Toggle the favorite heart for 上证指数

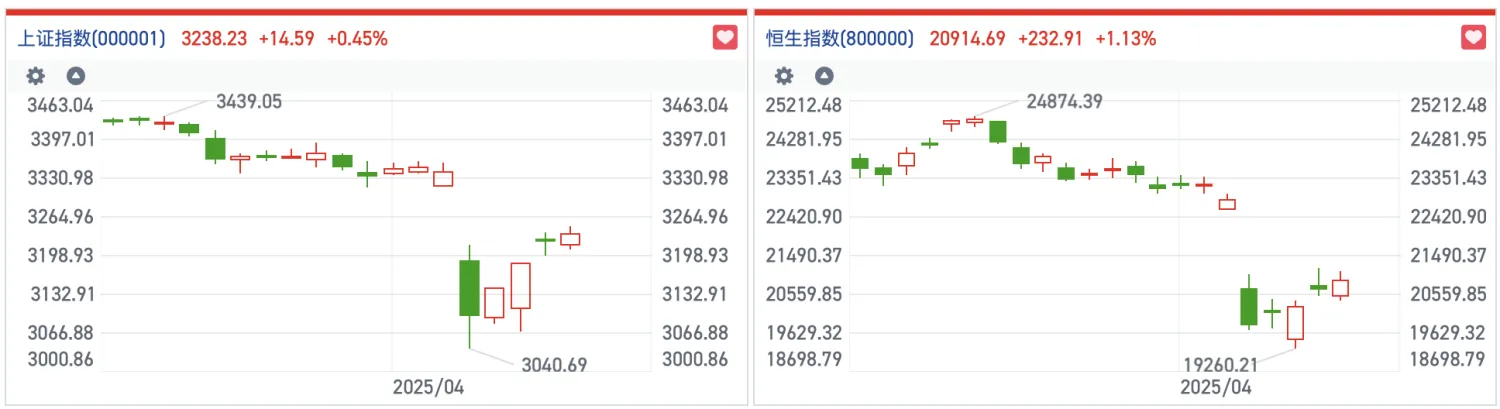click(724, 39)
